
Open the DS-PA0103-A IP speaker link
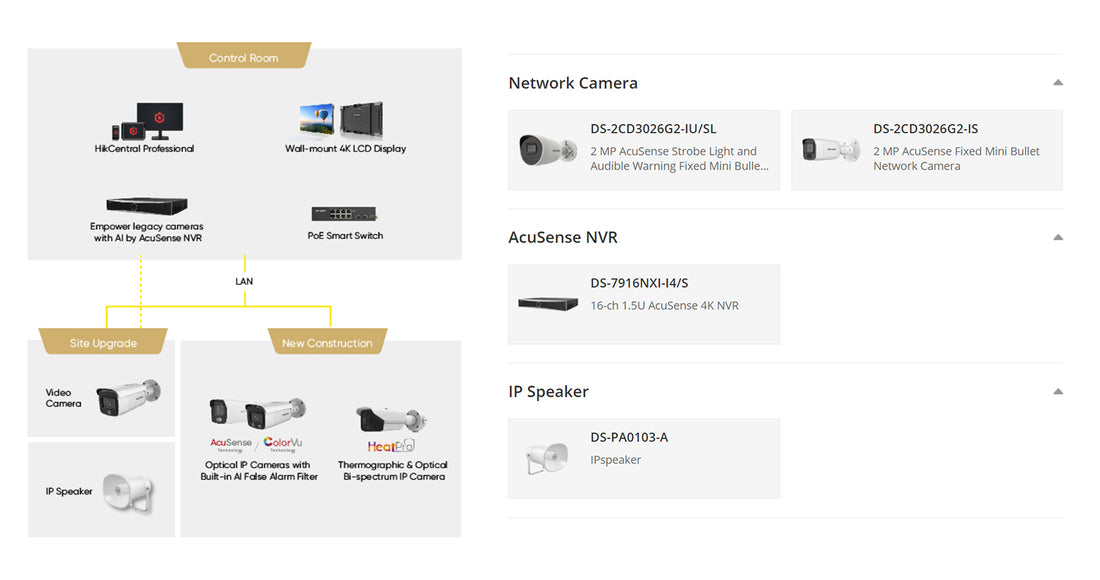629,437
